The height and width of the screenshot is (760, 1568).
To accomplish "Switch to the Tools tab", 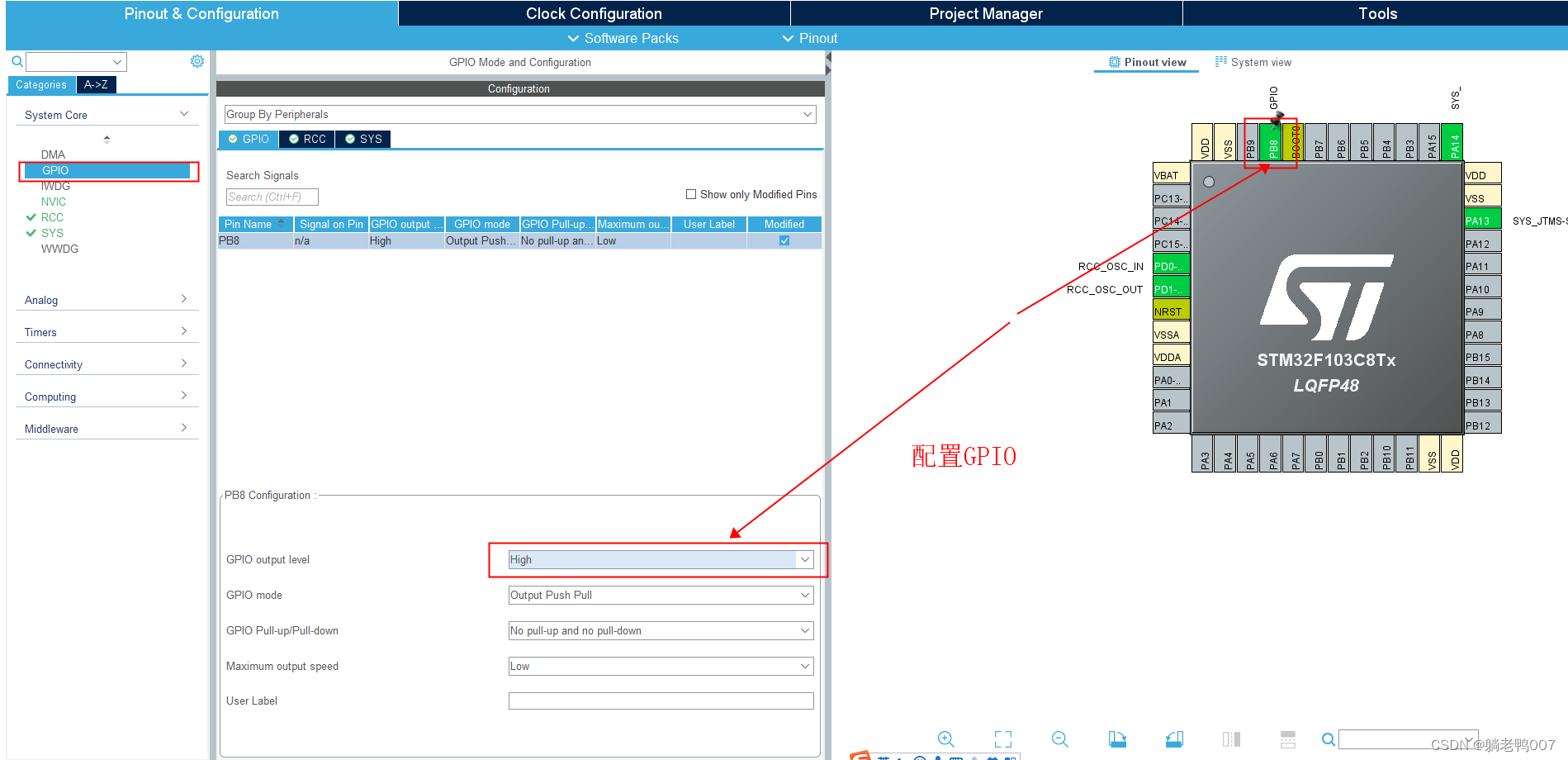I will [1377, 13].
